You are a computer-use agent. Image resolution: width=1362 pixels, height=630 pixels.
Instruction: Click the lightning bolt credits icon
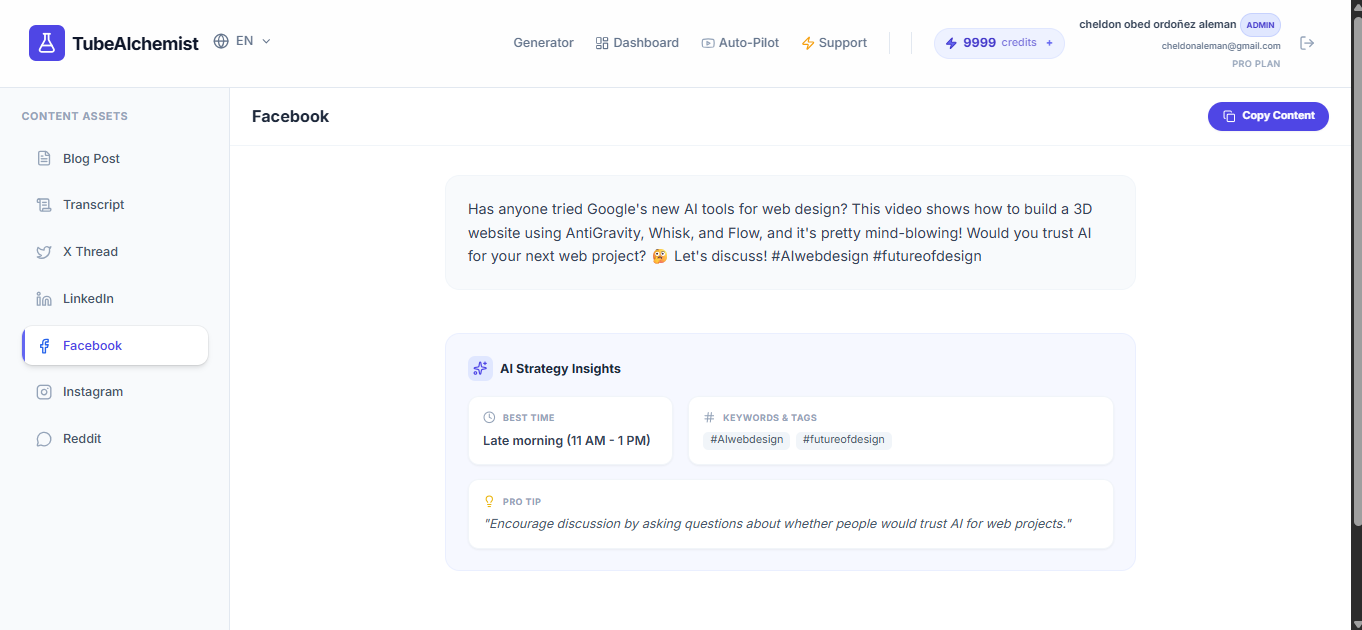951,43
